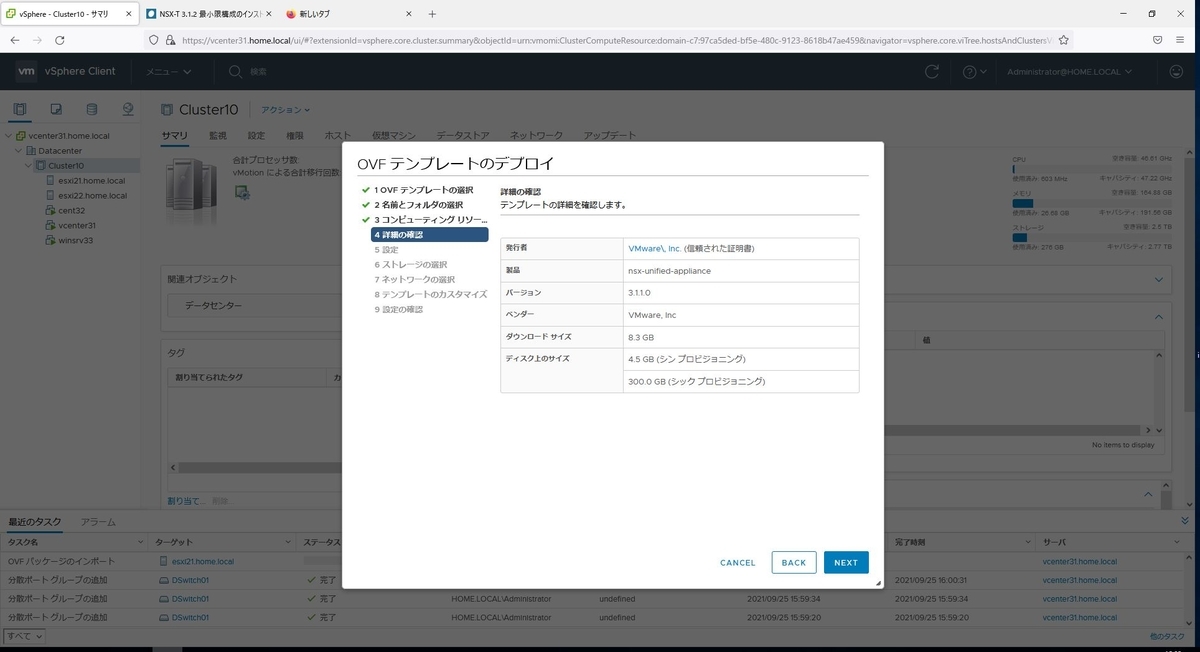Viewport: 1200px width, 652px height.
Task: Open VMs and Templates inventory view icon
Action: 56,109
